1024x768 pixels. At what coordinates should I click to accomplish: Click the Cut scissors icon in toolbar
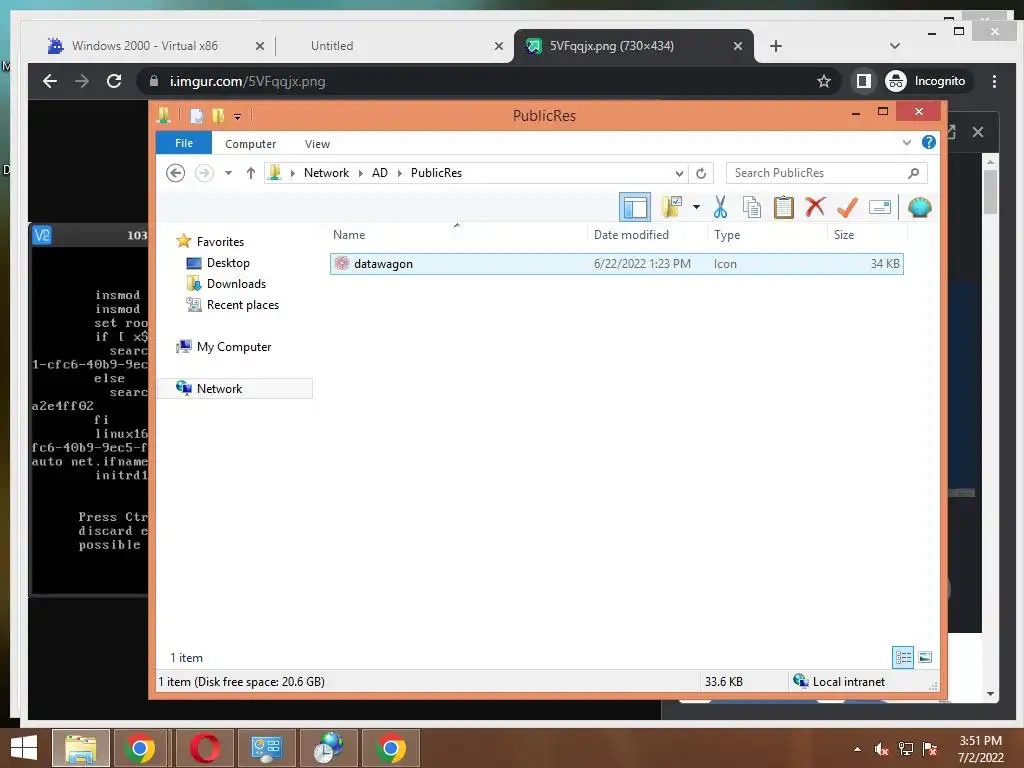pos(720,207)
